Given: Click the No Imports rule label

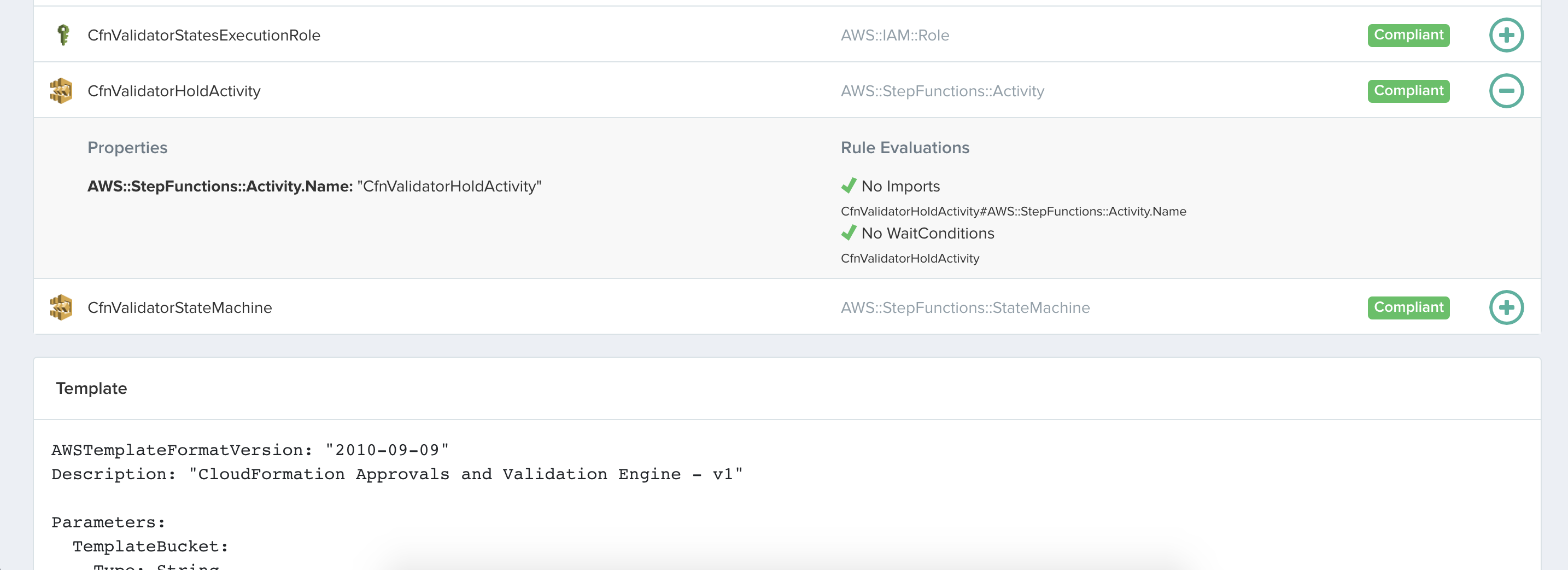Looking at the screenshot, I should [x=900, y=187].
